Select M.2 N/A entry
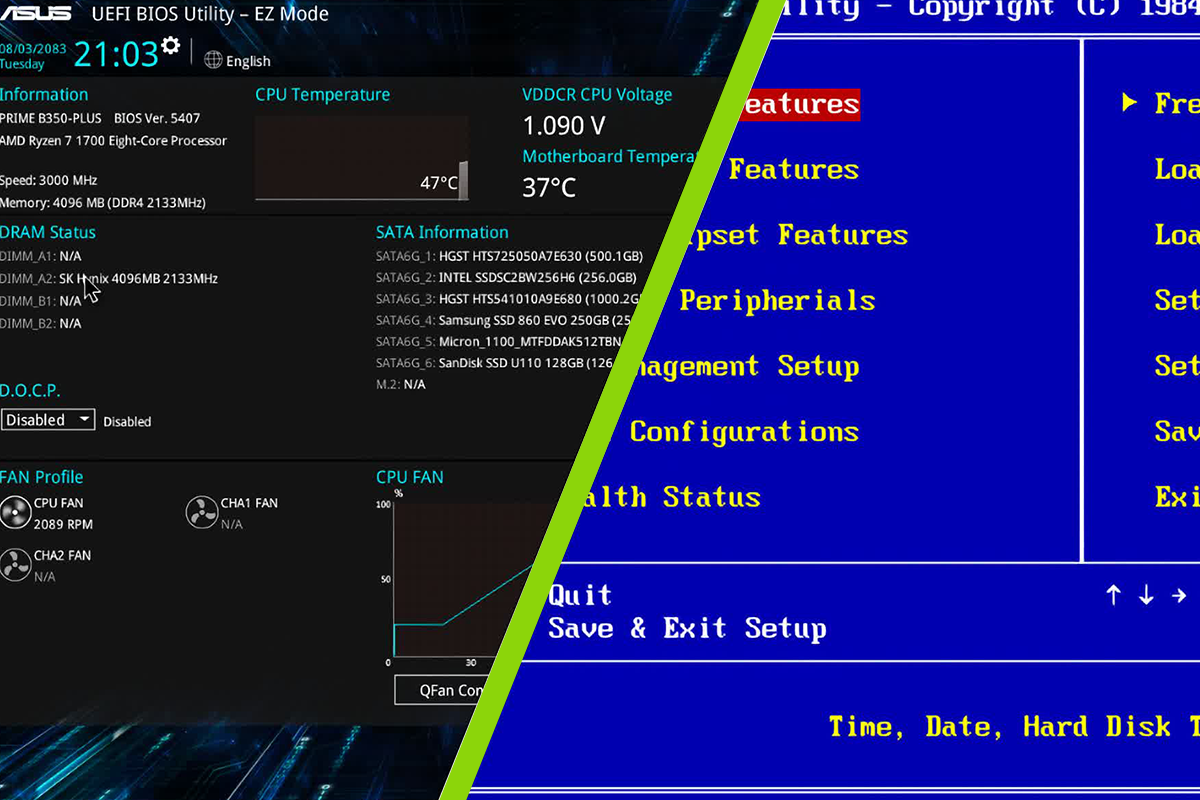The image size is (1200, 800). (401, 384)
